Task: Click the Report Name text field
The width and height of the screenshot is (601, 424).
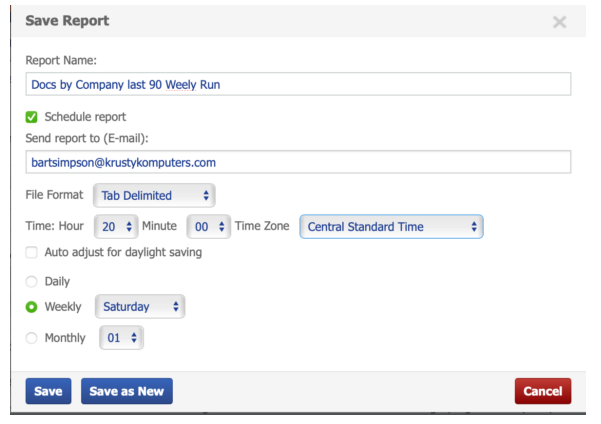Action: point(298,85)
